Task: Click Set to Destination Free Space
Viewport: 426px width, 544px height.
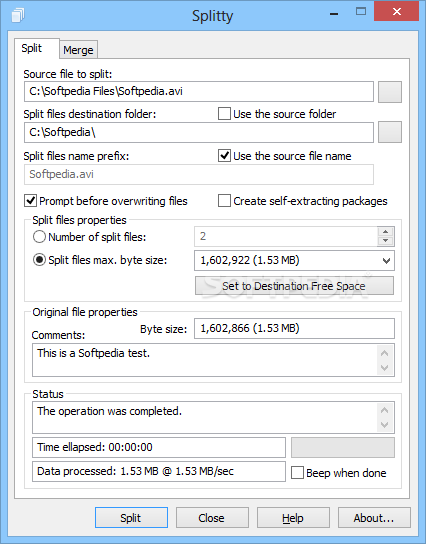Action: [294, 286]
